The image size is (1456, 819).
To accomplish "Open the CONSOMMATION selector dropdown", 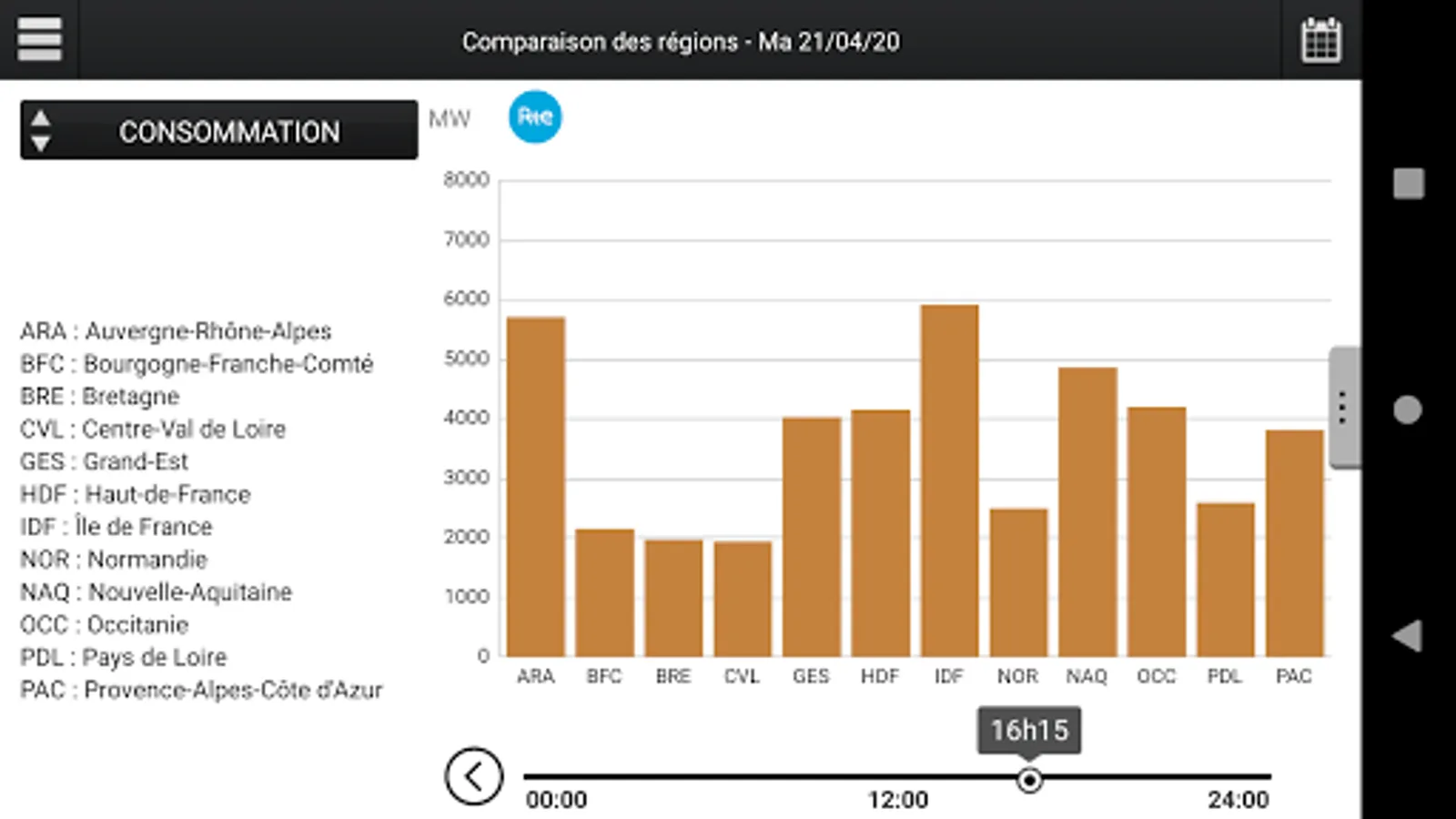I will click(x=219, y=130).
